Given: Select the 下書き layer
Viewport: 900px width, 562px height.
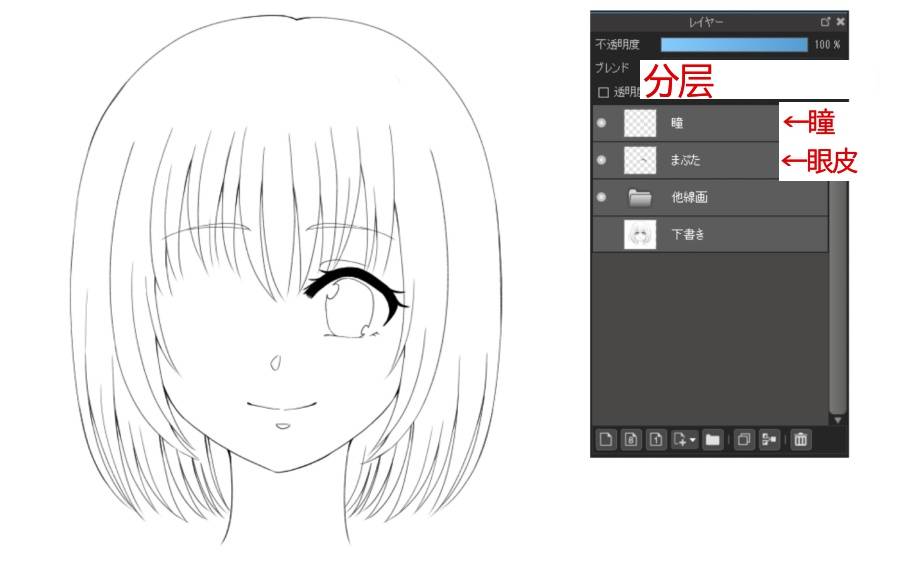Looking at the screenshot, I should pos(710,234).
